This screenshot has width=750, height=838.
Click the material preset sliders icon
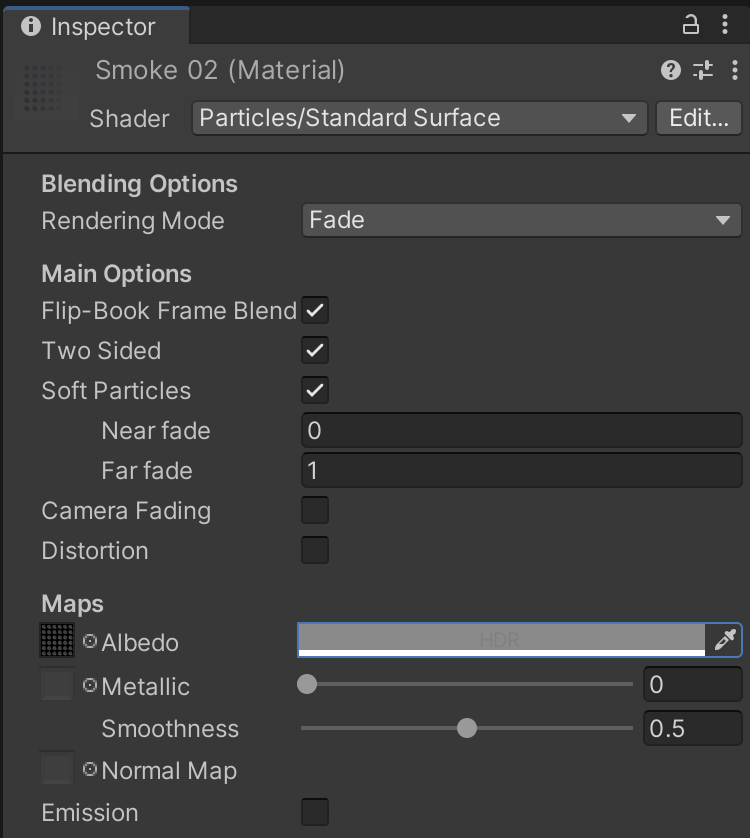tap(703, 70)
